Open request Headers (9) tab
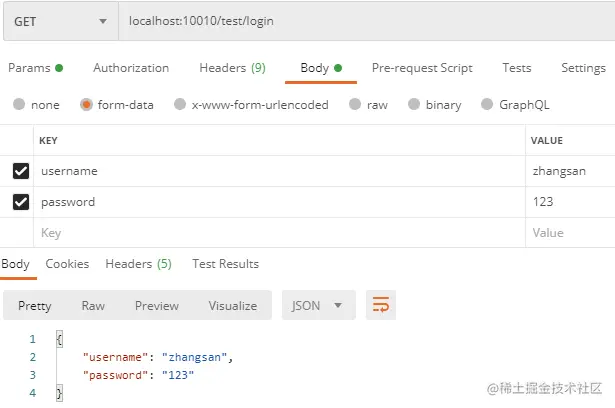 coord(232,68)
